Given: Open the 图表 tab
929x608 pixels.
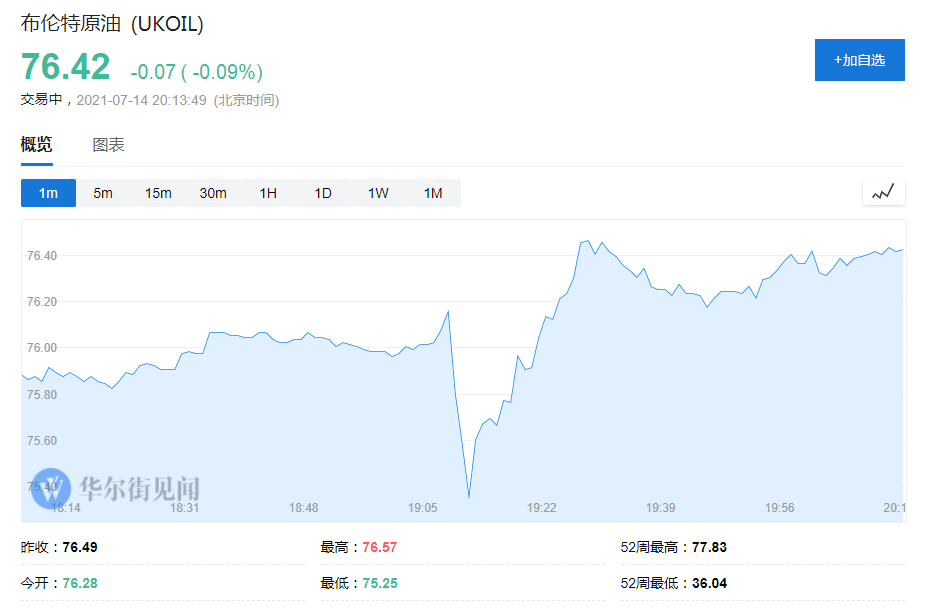Looking at the screenshot, I should pos(109,145).
